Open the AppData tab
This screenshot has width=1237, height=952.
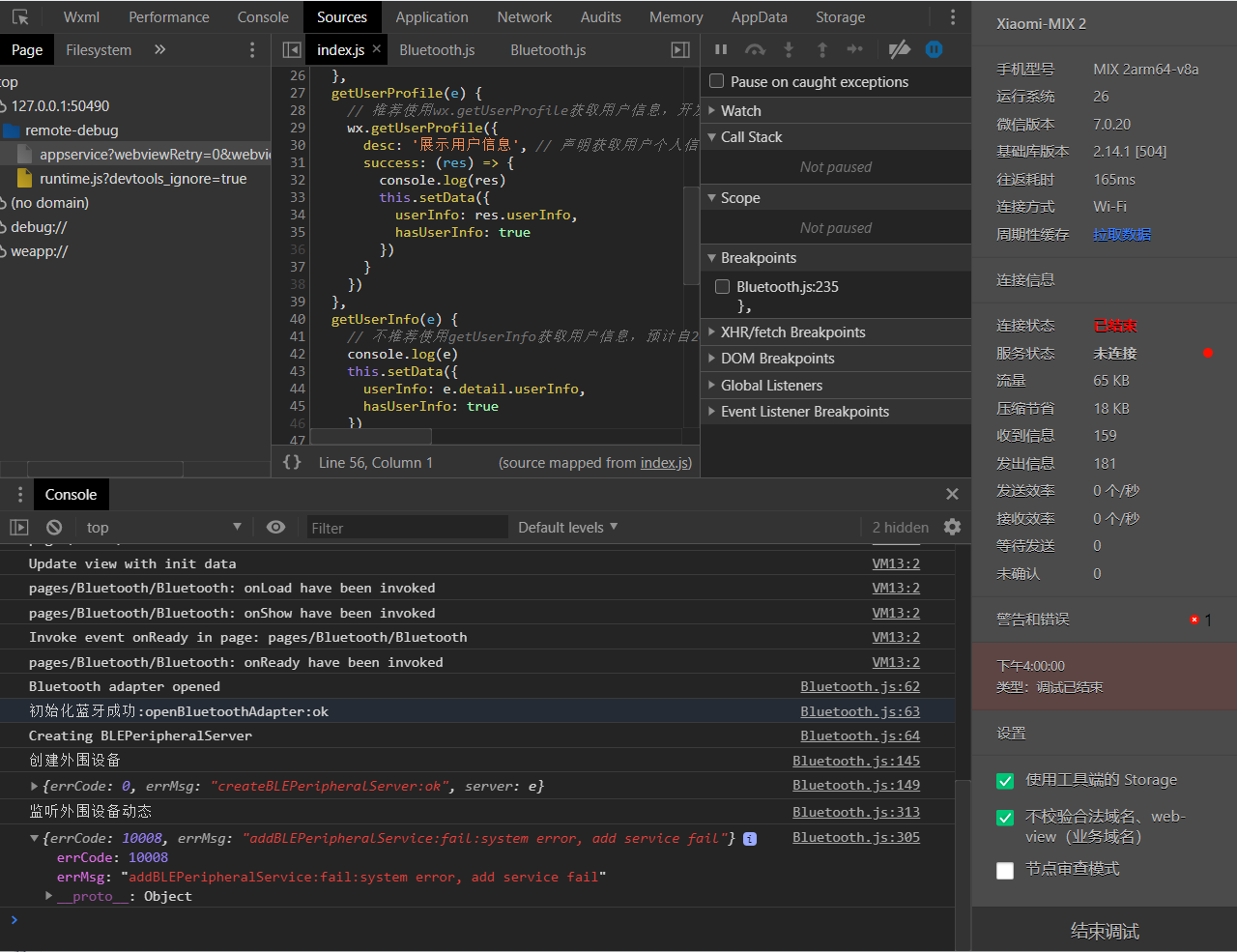[759, 17]
